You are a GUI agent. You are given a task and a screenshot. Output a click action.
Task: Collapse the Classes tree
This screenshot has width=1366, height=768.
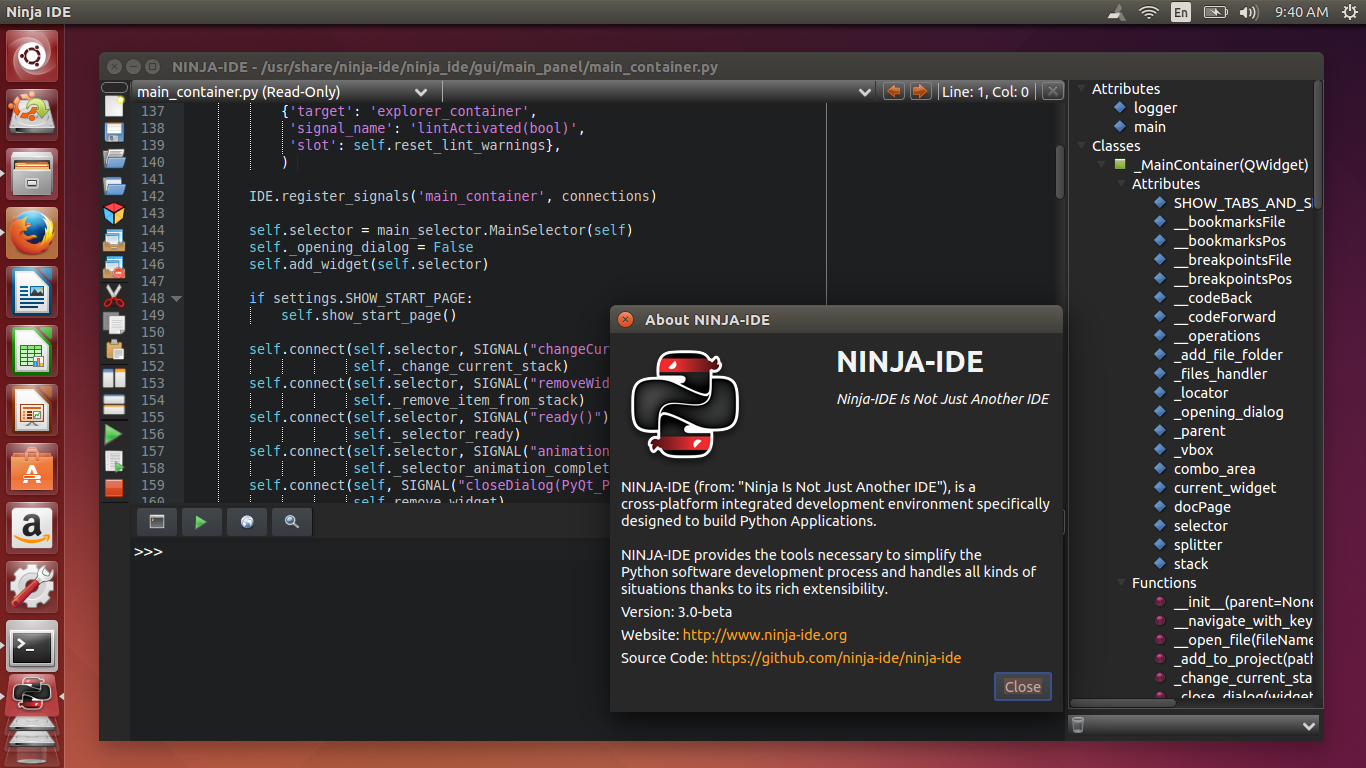(x=1080, y=145)
